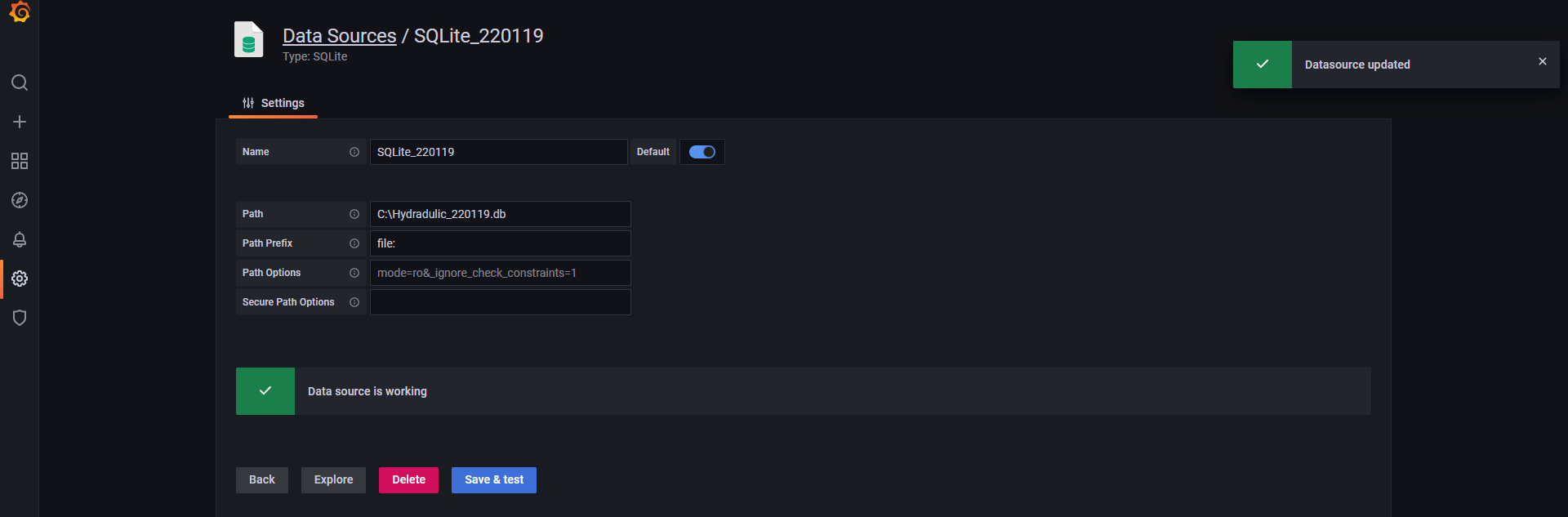Open the Grafana home logo
Viewport: 1568px width, 517px height.
tap(20, 11)
